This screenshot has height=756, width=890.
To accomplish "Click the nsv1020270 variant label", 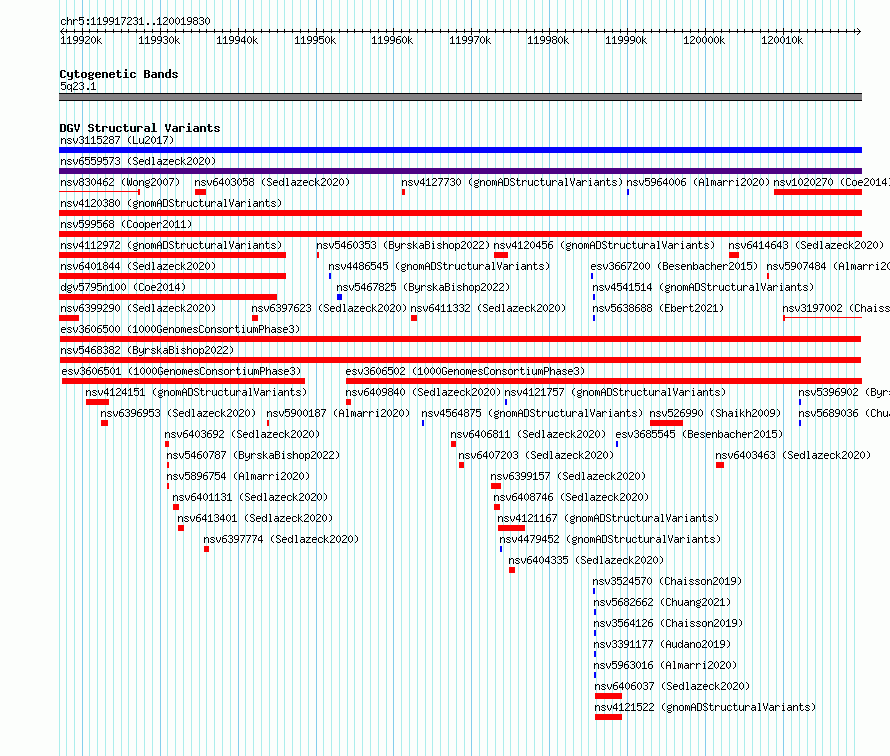I will click(x=832, y=182).
